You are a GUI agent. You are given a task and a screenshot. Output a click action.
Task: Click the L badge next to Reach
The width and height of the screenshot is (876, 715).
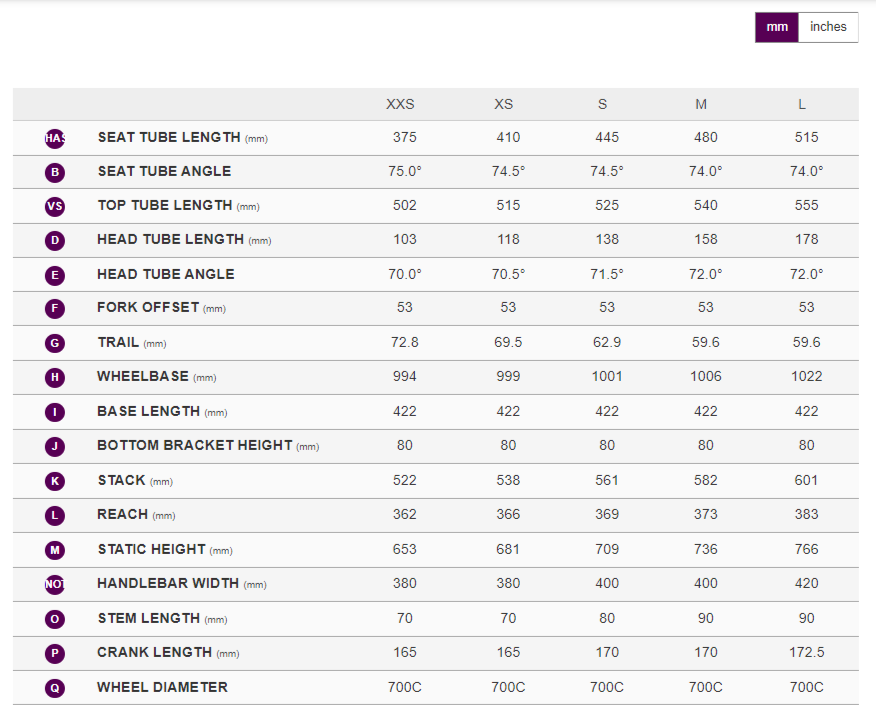pyautogui.click(x=55, y=515)
